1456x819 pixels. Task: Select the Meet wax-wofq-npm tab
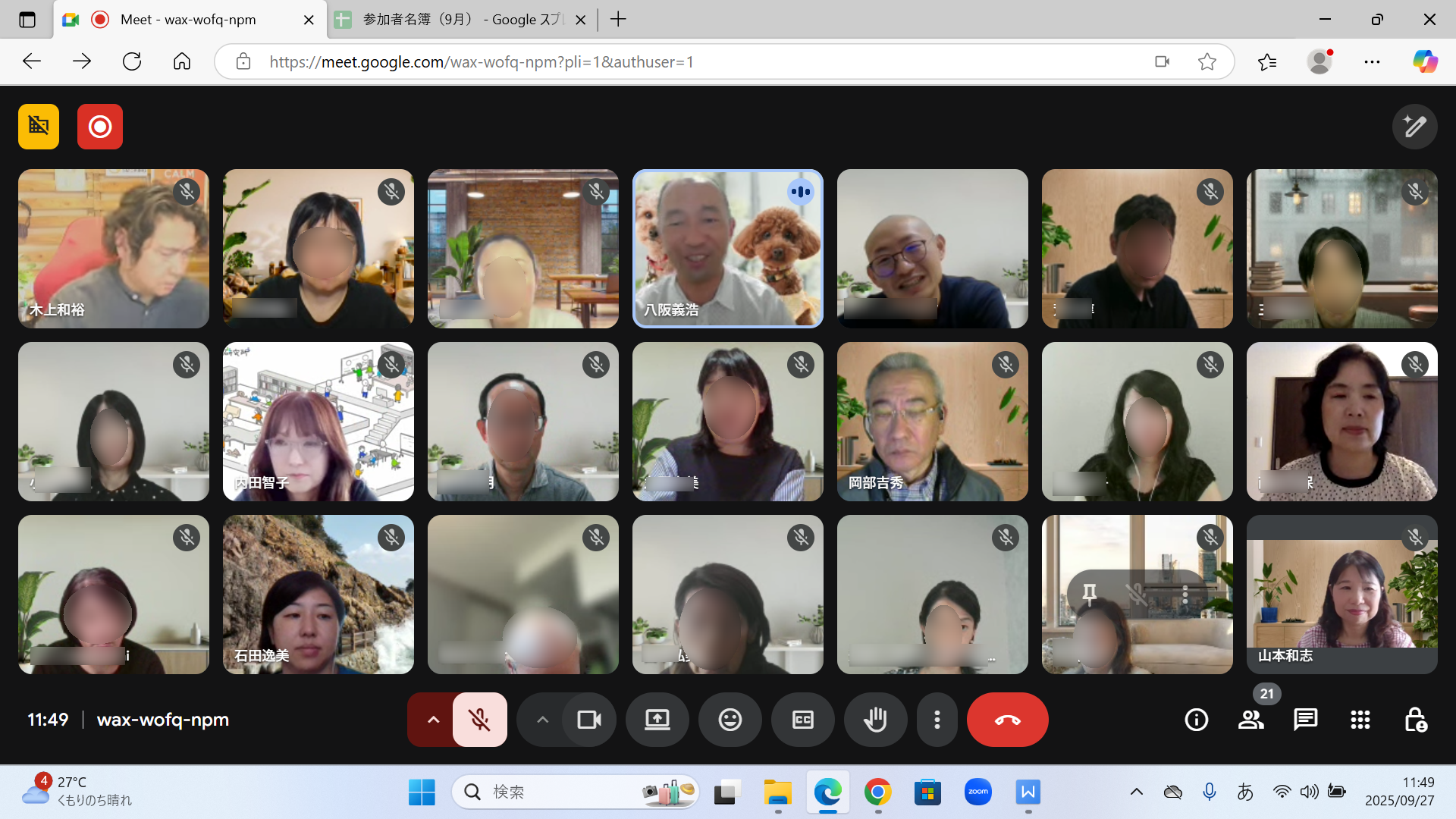[x=188, y=20]
